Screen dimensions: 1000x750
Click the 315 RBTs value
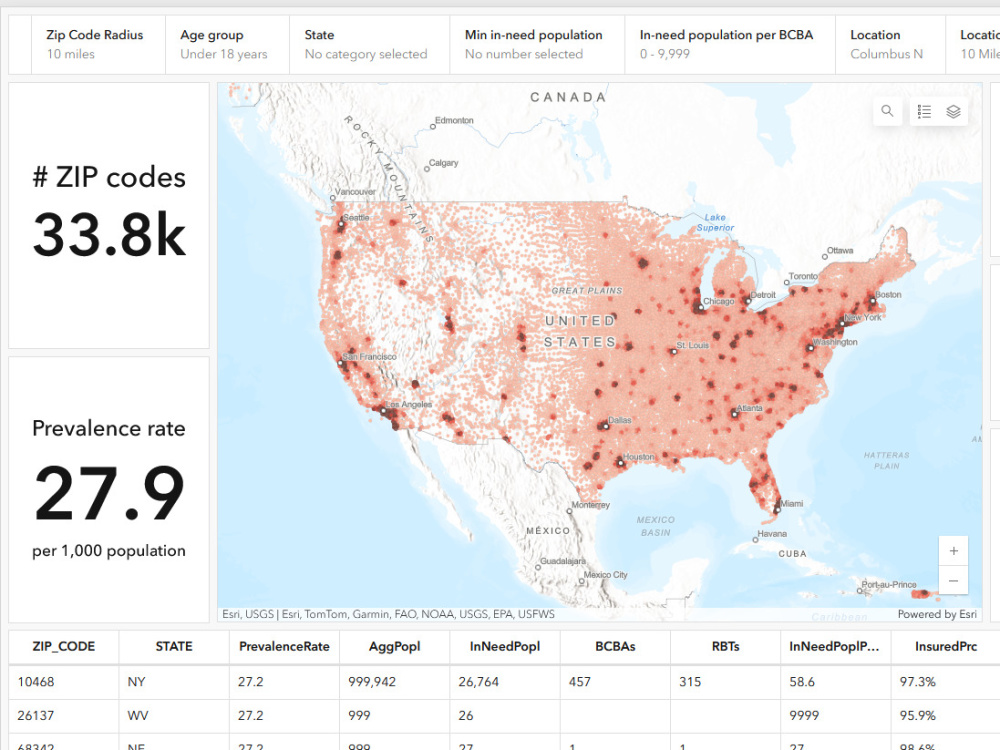[726, 682]
